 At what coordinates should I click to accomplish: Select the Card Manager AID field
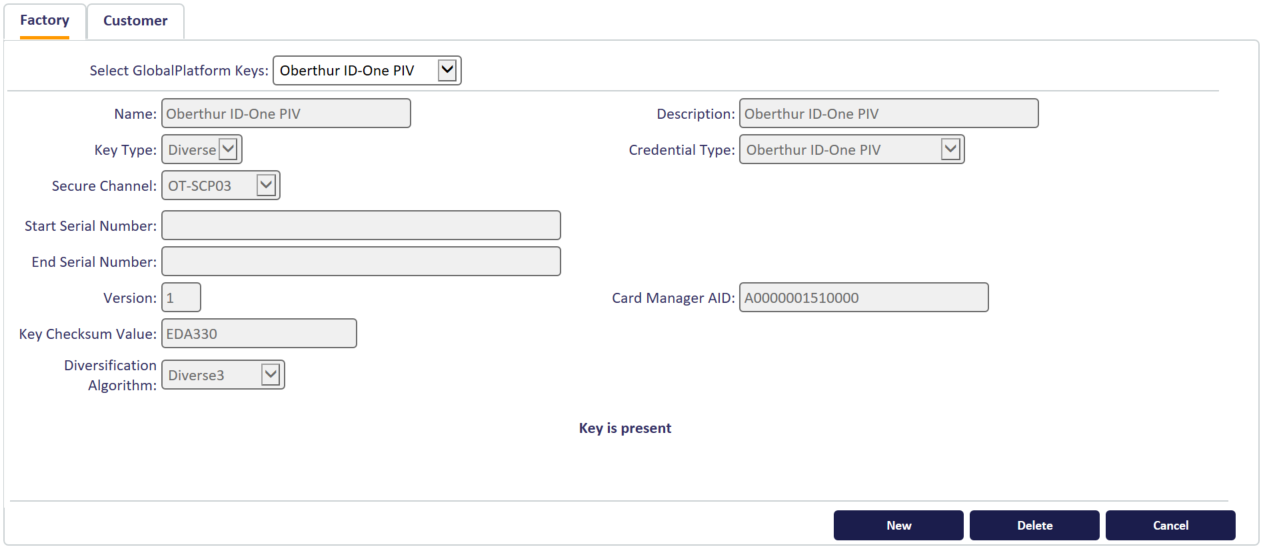point(864,297)
